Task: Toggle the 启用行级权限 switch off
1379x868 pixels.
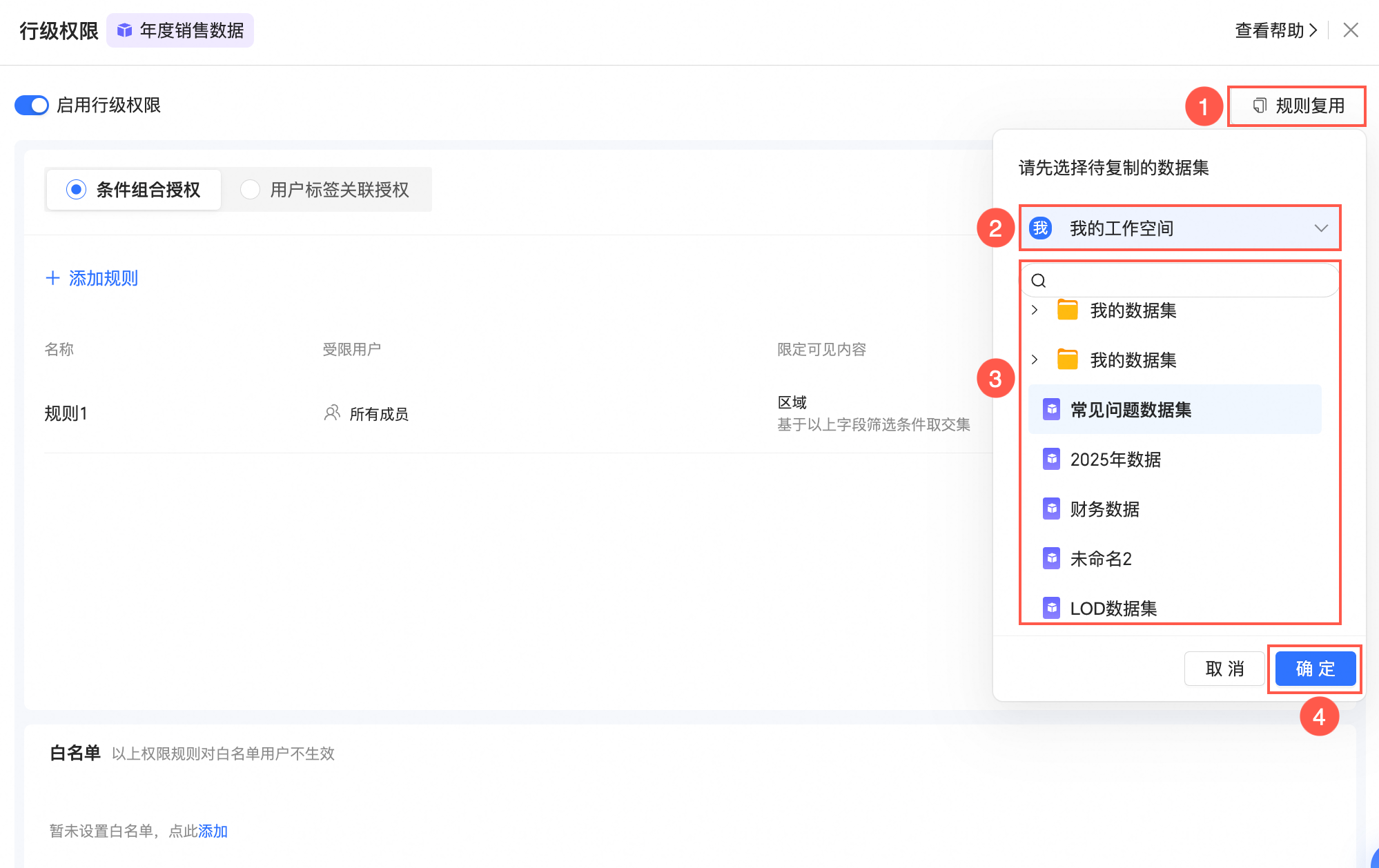Action: click(32, 105)
